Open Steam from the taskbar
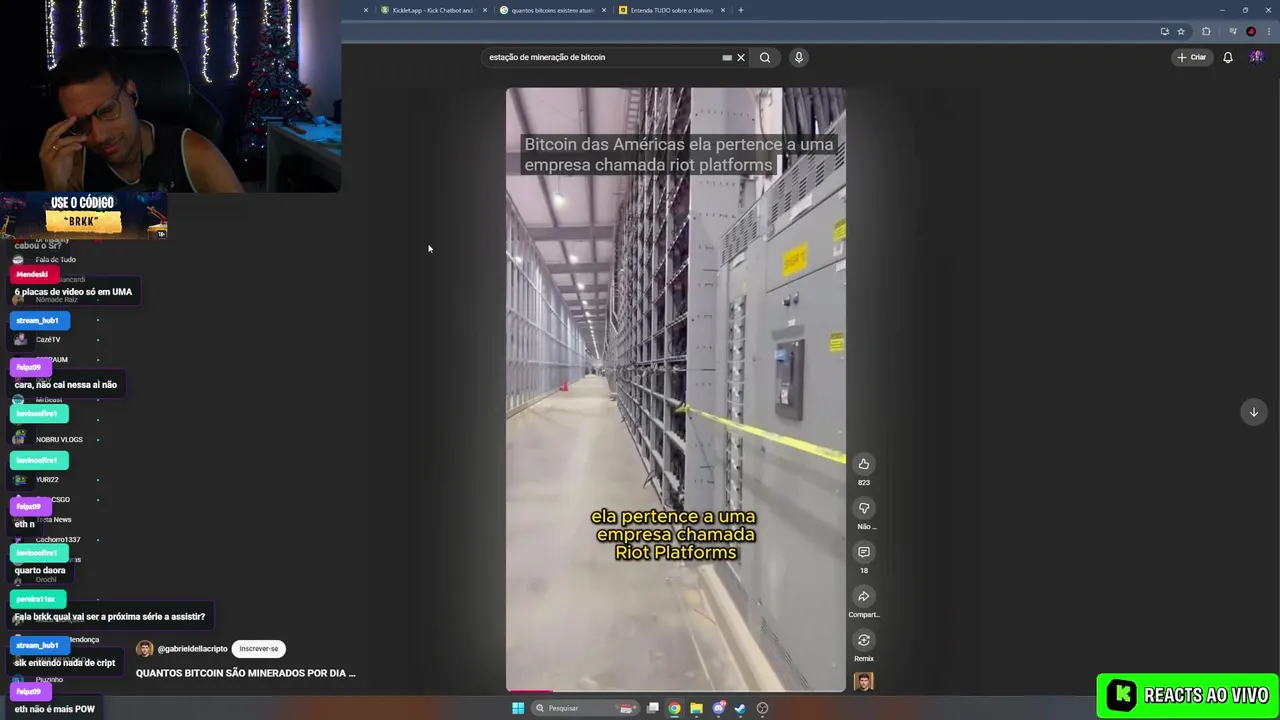Image resolution: width=1280 pixels, height=720 pixels. (x=740, y=708)
